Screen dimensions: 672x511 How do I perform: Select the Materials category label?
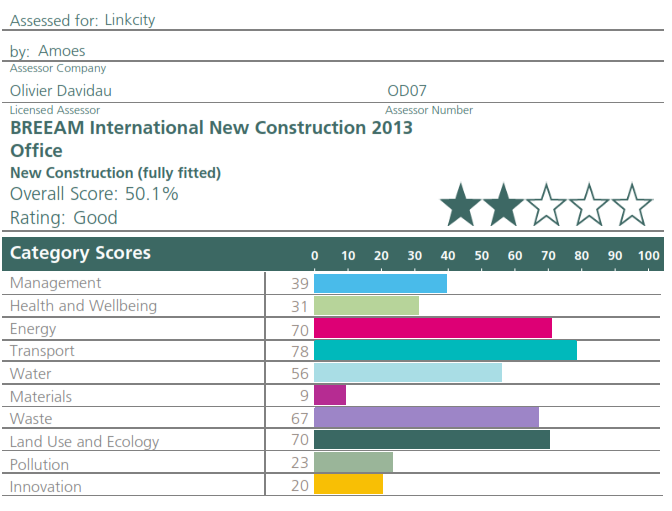41,397
